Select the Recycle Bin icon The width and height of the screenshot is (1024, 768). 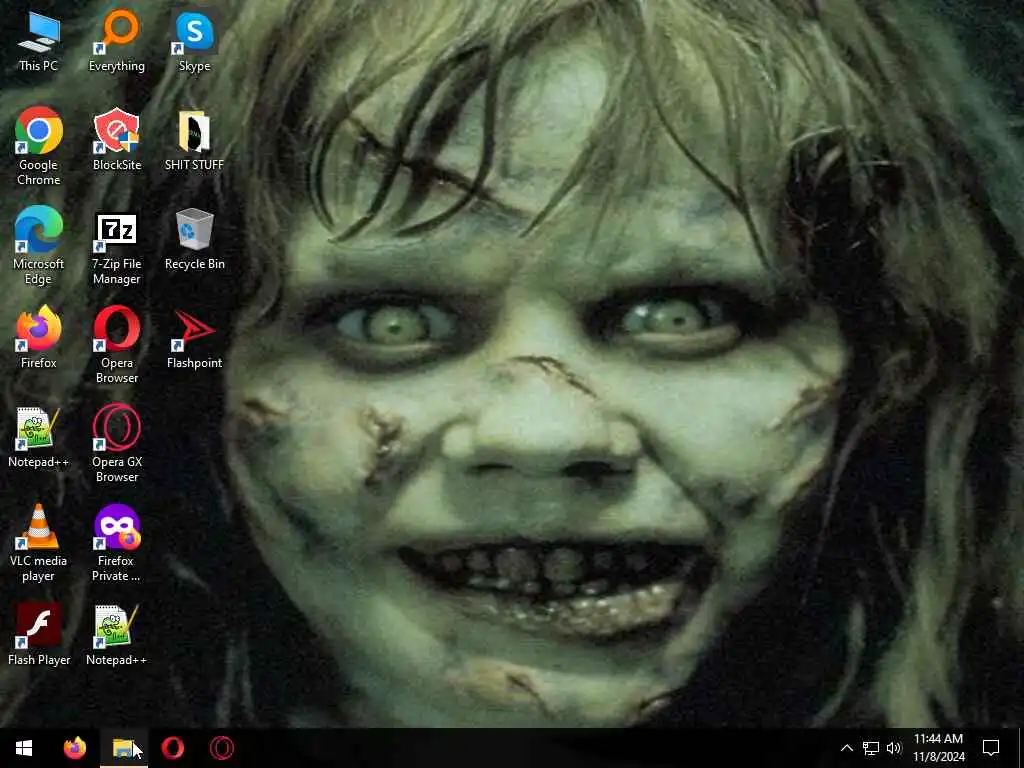[x=195, y=239]
